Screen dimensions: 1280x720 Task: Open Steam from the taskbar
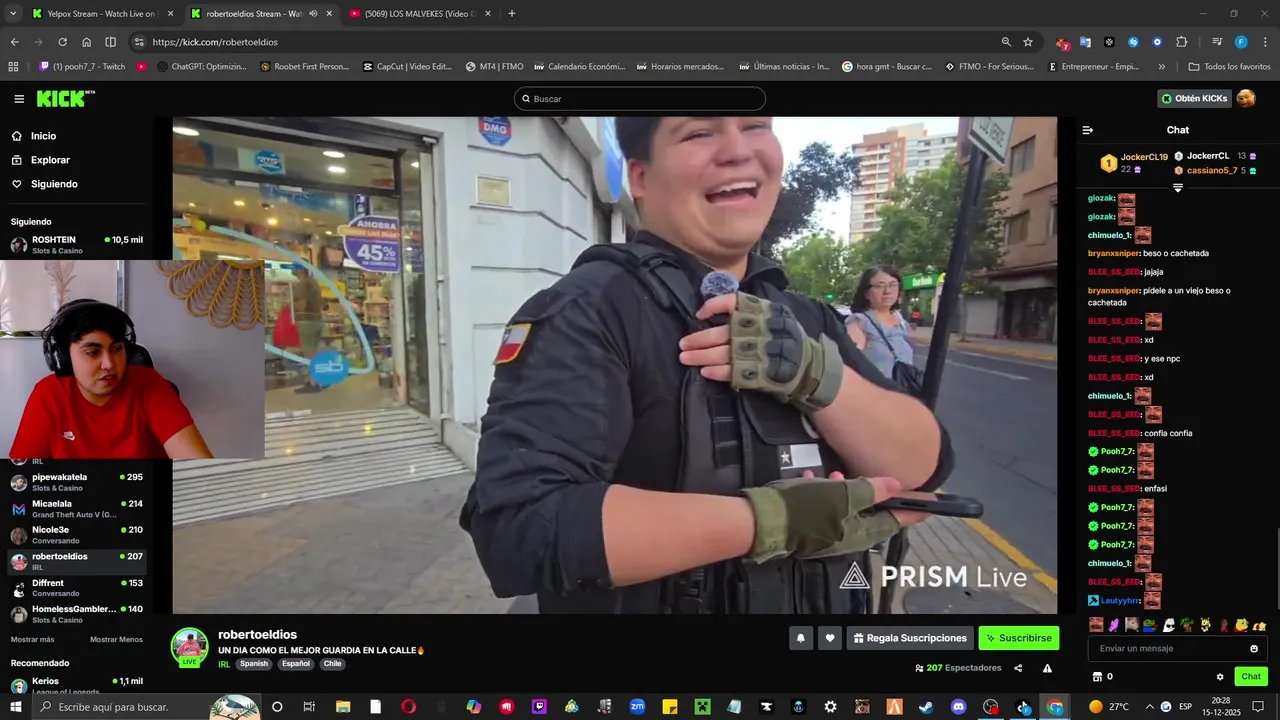pyautogui.click(x=925, y=707)
